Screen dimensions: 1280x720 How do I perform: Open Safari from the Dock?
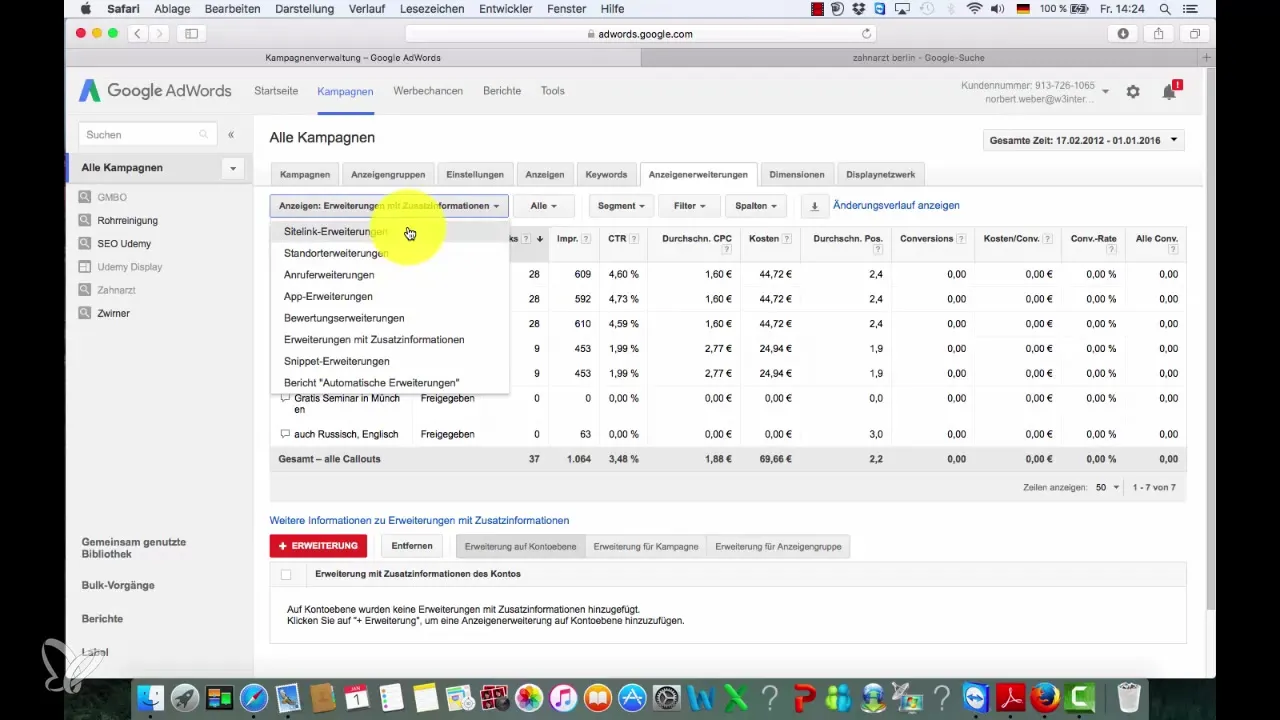tap(254, 697)
